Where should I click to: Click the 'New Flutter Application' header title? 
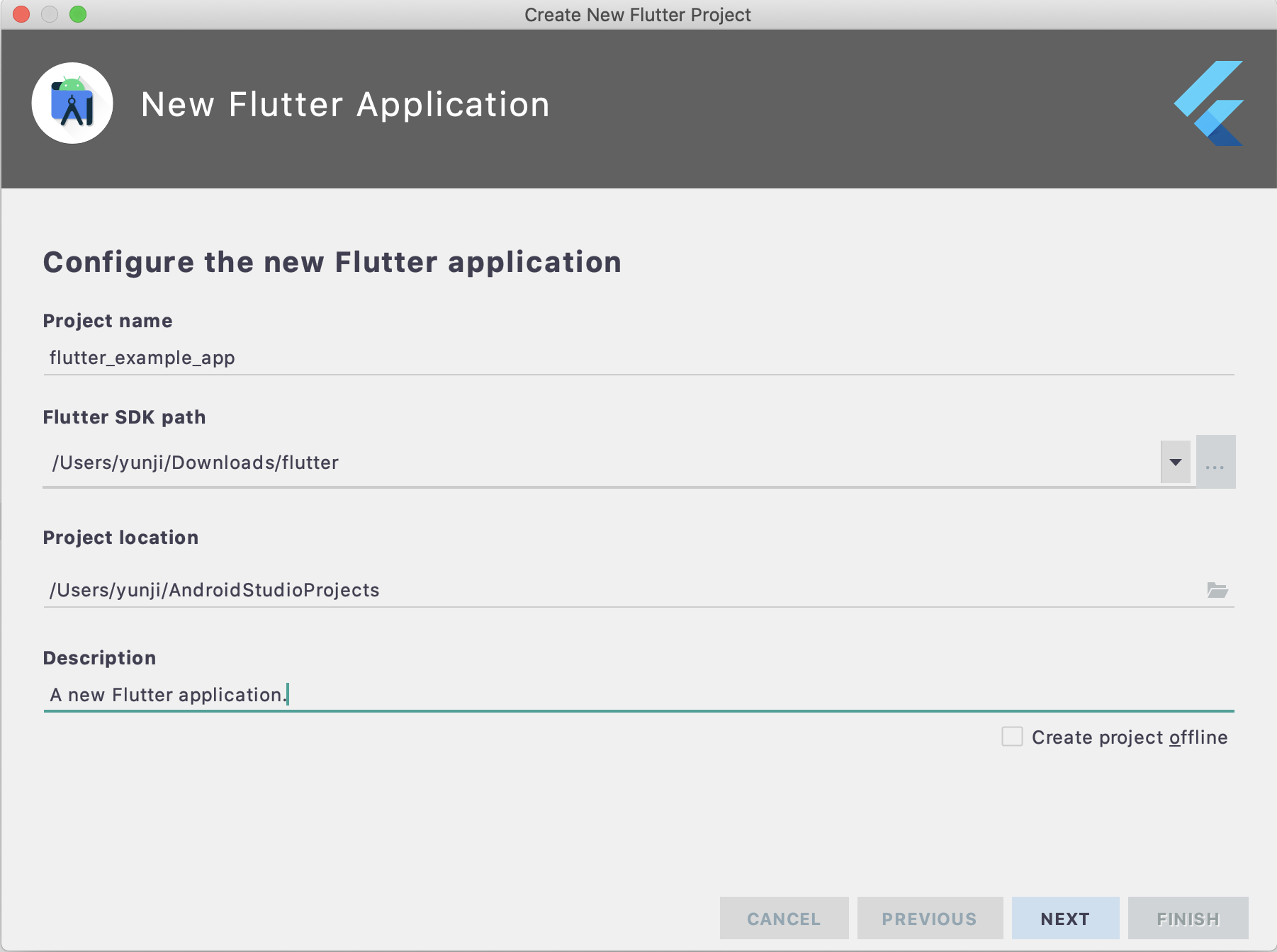346,105
